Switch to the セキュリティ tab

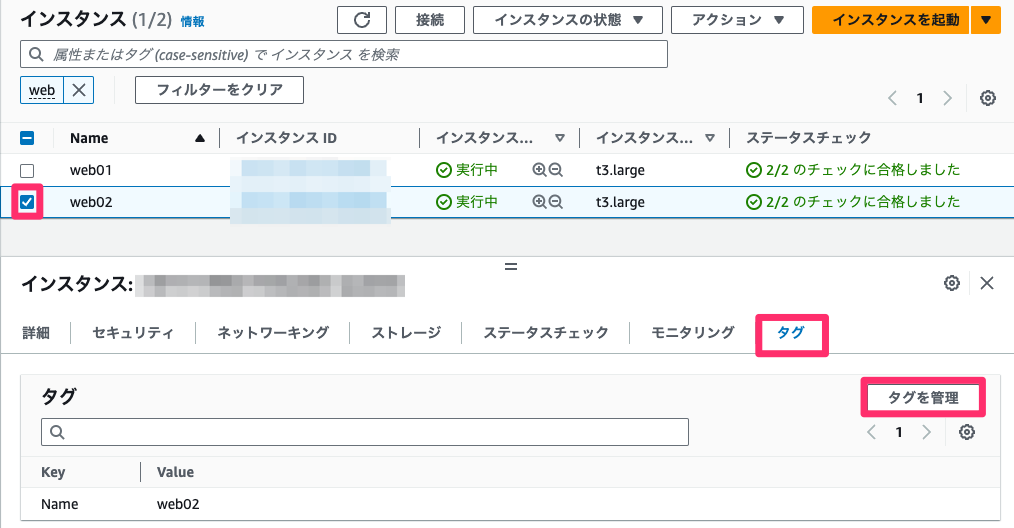[x=133, y=333]
